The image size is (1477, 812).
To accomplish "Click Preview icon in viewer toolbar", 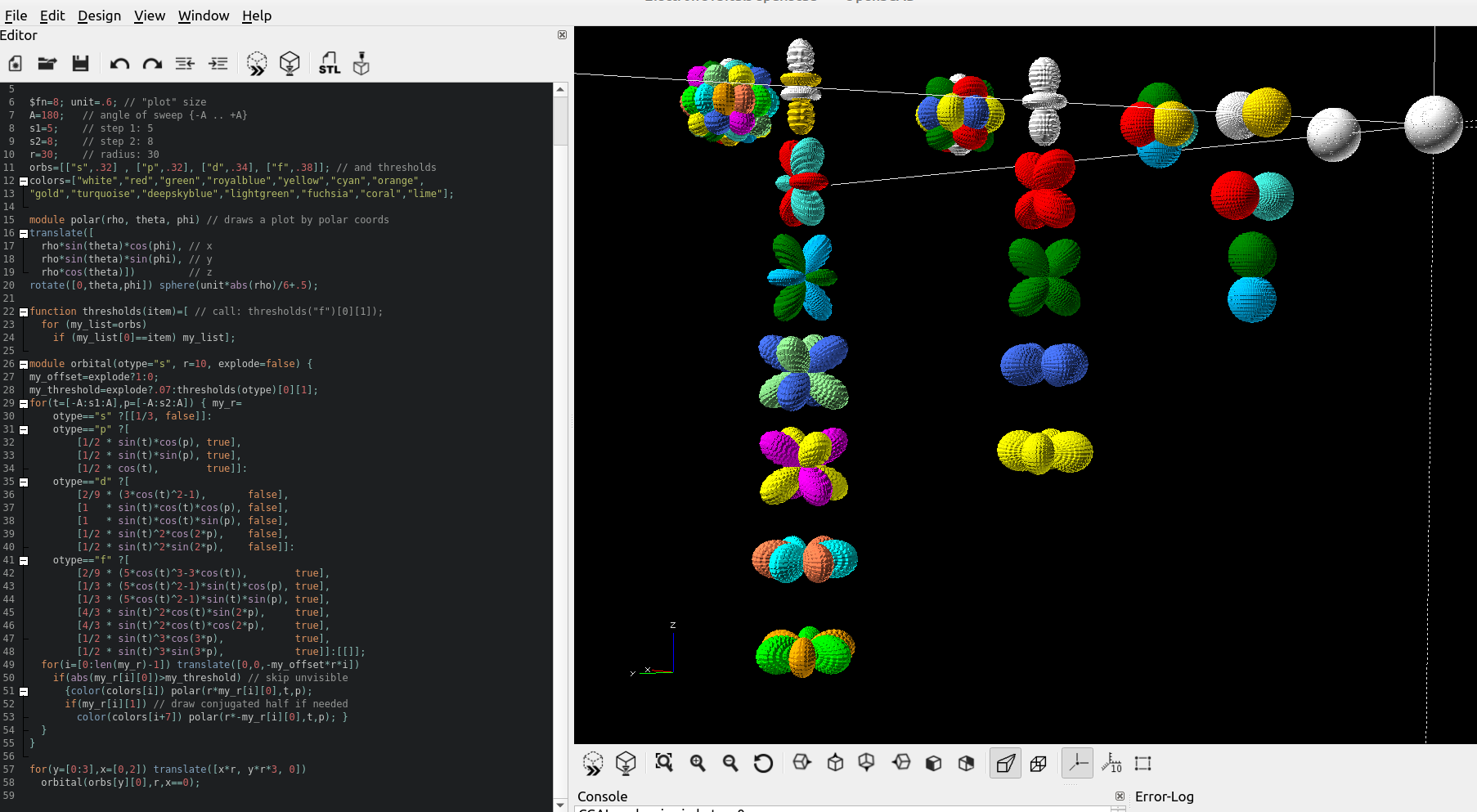I will [x=593, y=764].
